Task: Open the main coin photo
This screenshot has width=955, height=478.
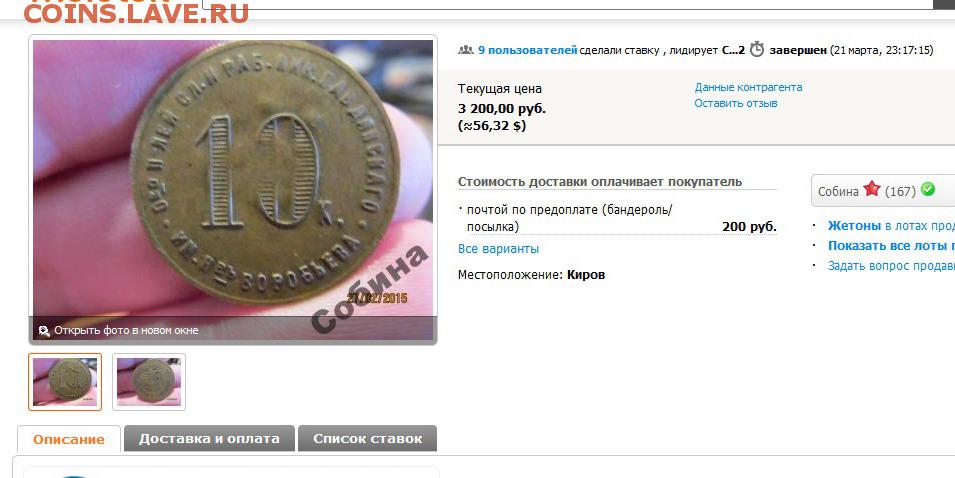Action: [x=233, y=189]
